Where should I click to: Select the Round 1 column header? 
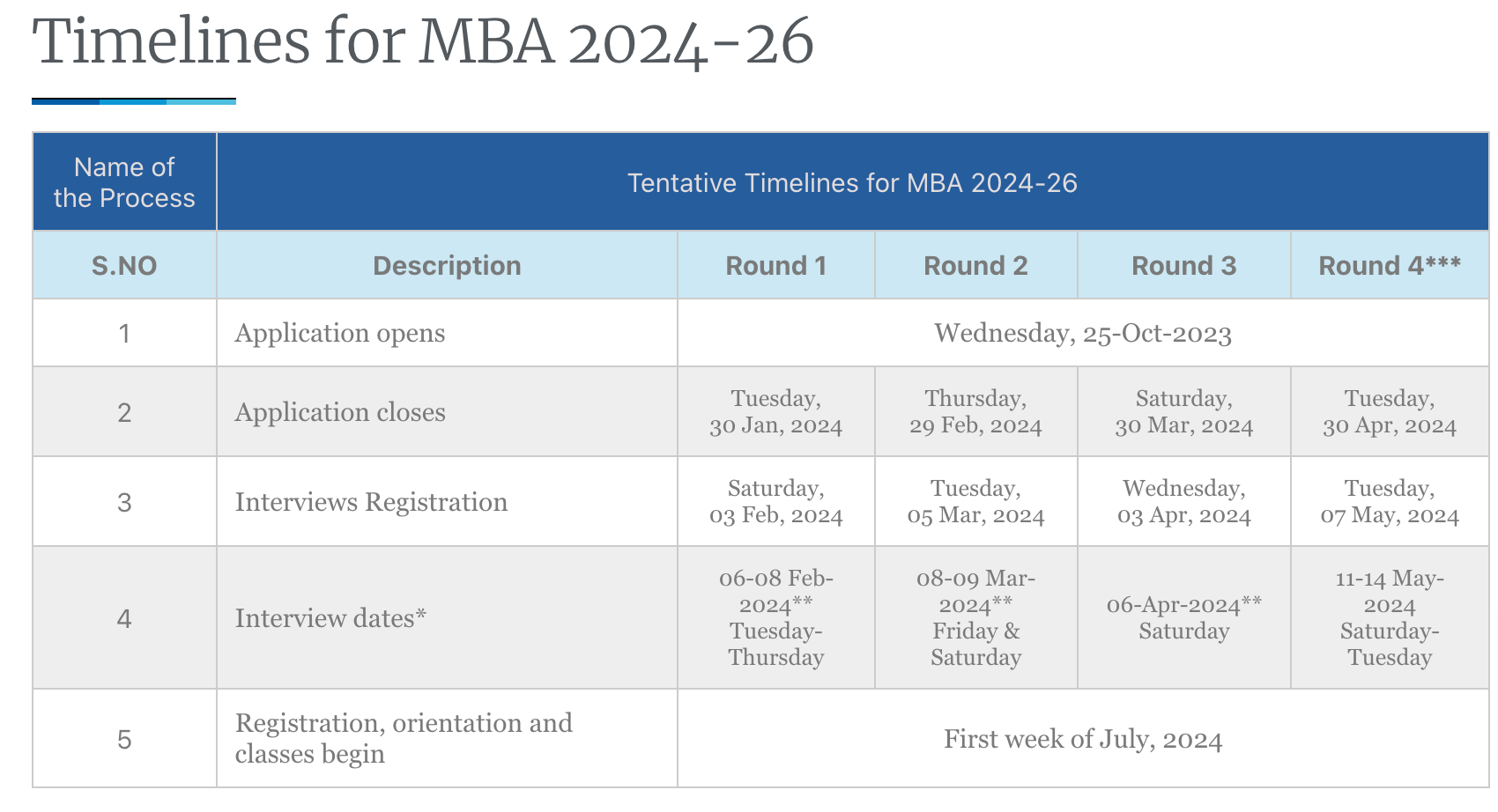[775, 265]
